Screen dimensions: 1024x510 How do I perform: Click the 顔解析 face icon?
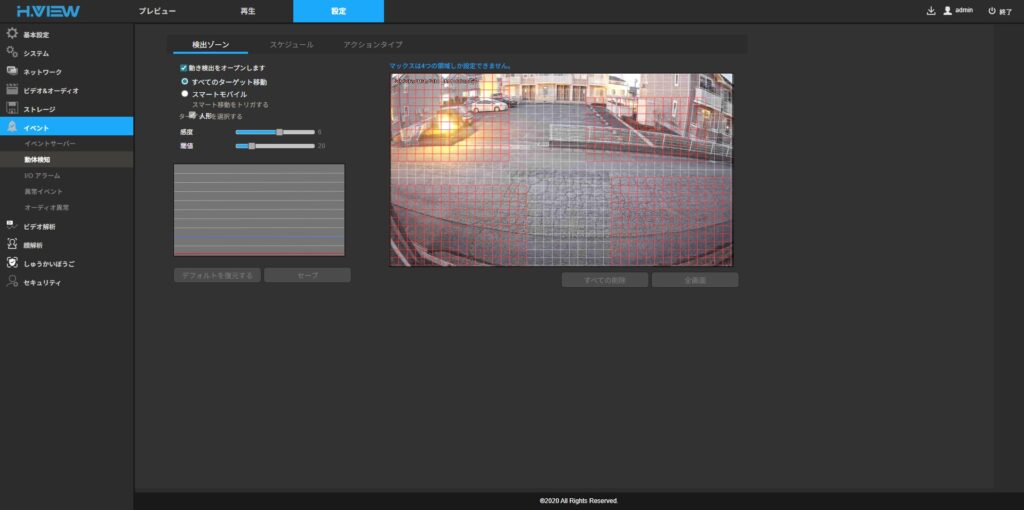pos(12,244)
